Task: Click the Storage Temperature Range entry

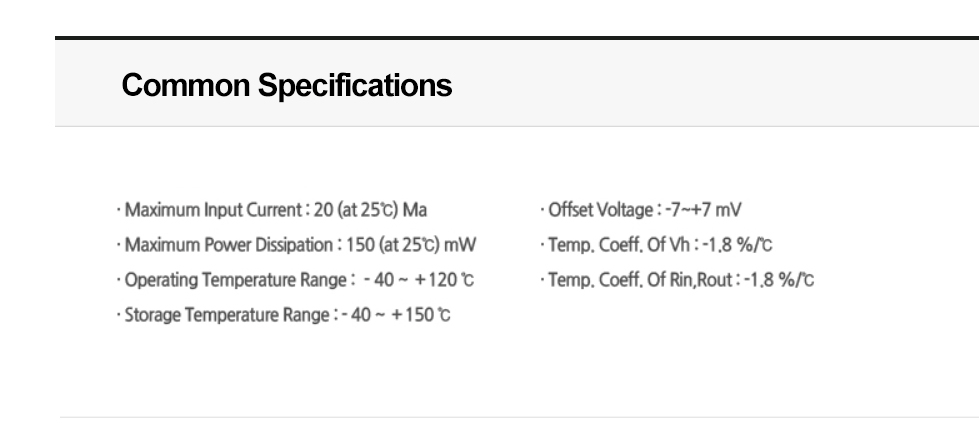Action: pos(283,315)
